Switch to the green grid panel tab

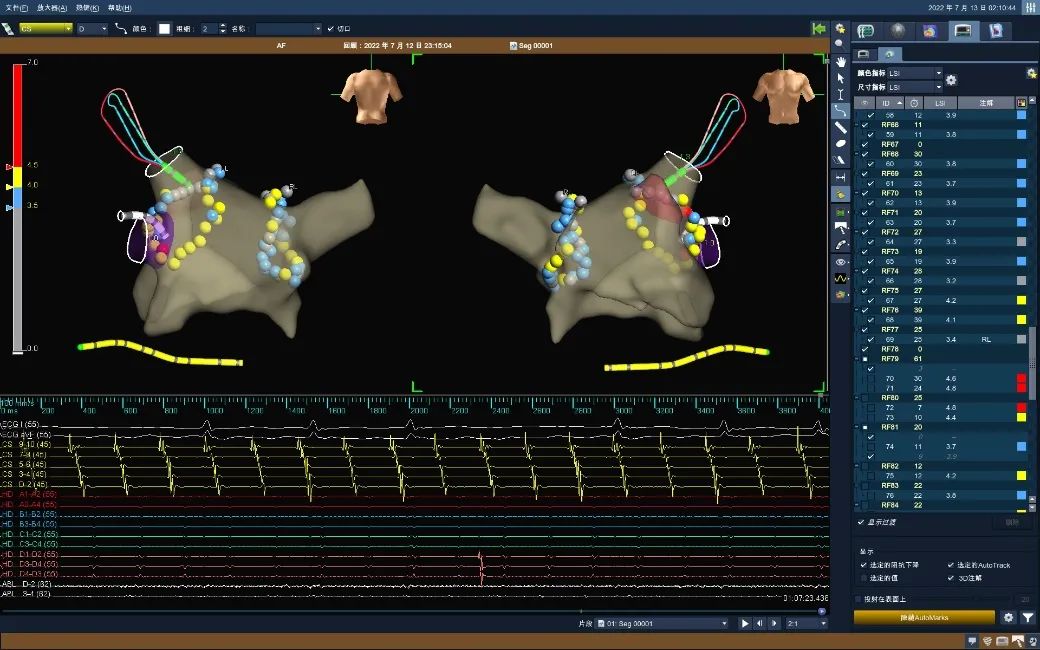click(865, 31)
